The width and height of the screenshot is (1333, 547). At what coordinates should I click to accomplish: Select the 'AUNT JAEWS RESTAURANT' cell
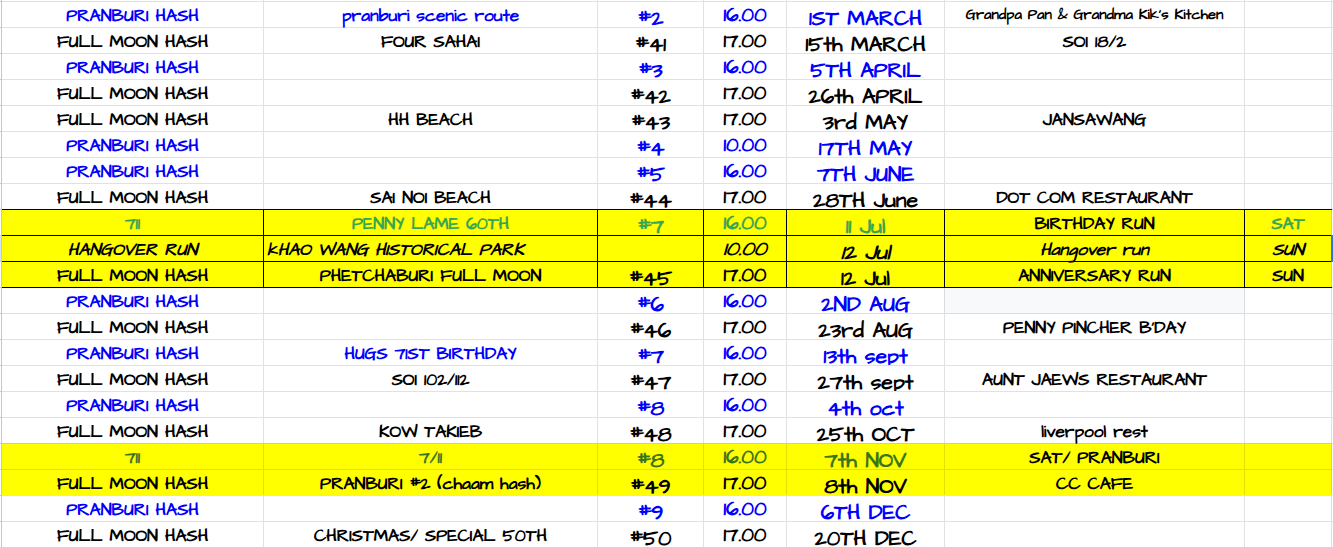coord(1094,380)
